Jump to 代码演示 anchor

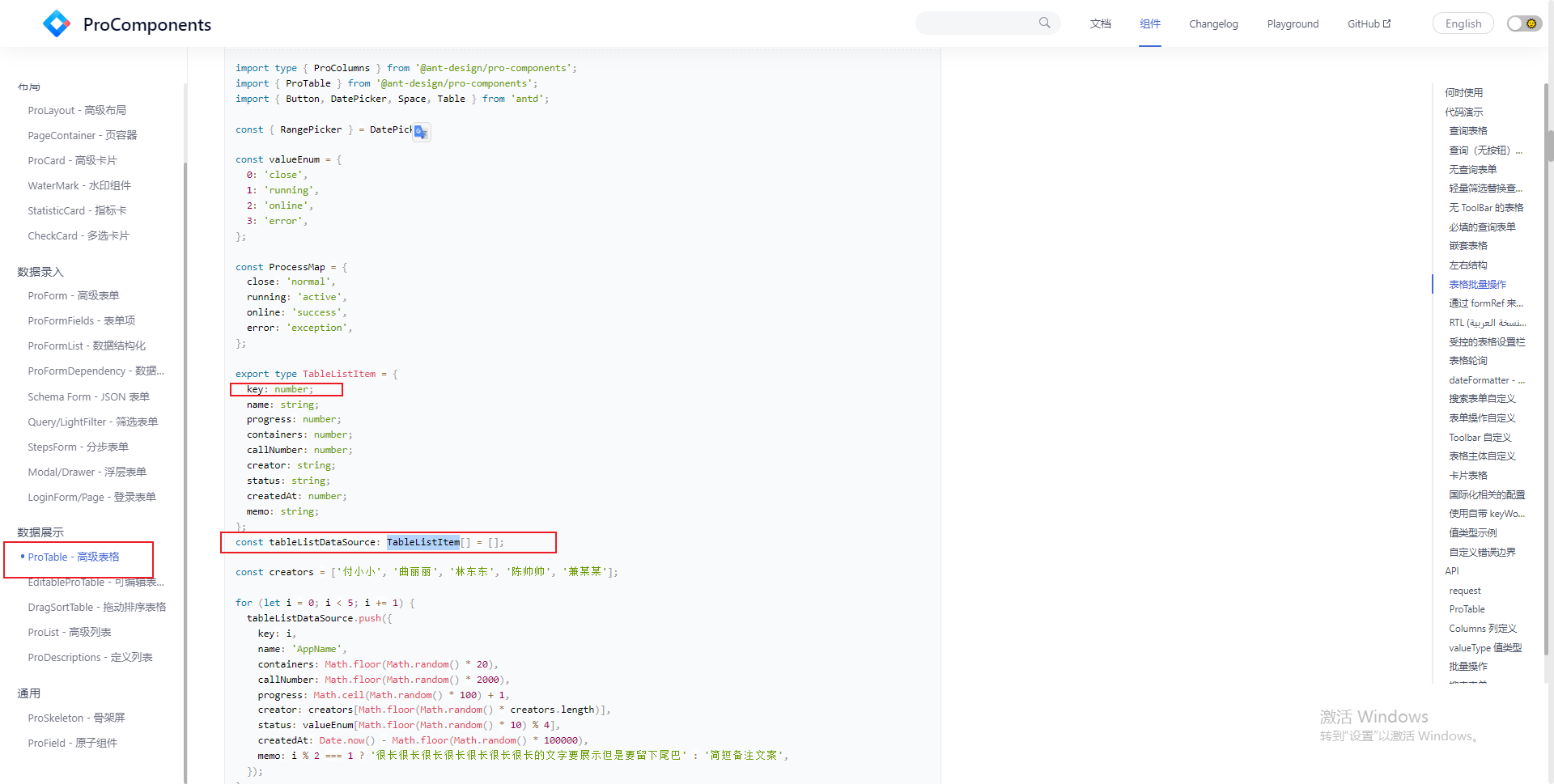click(1464, 112)
